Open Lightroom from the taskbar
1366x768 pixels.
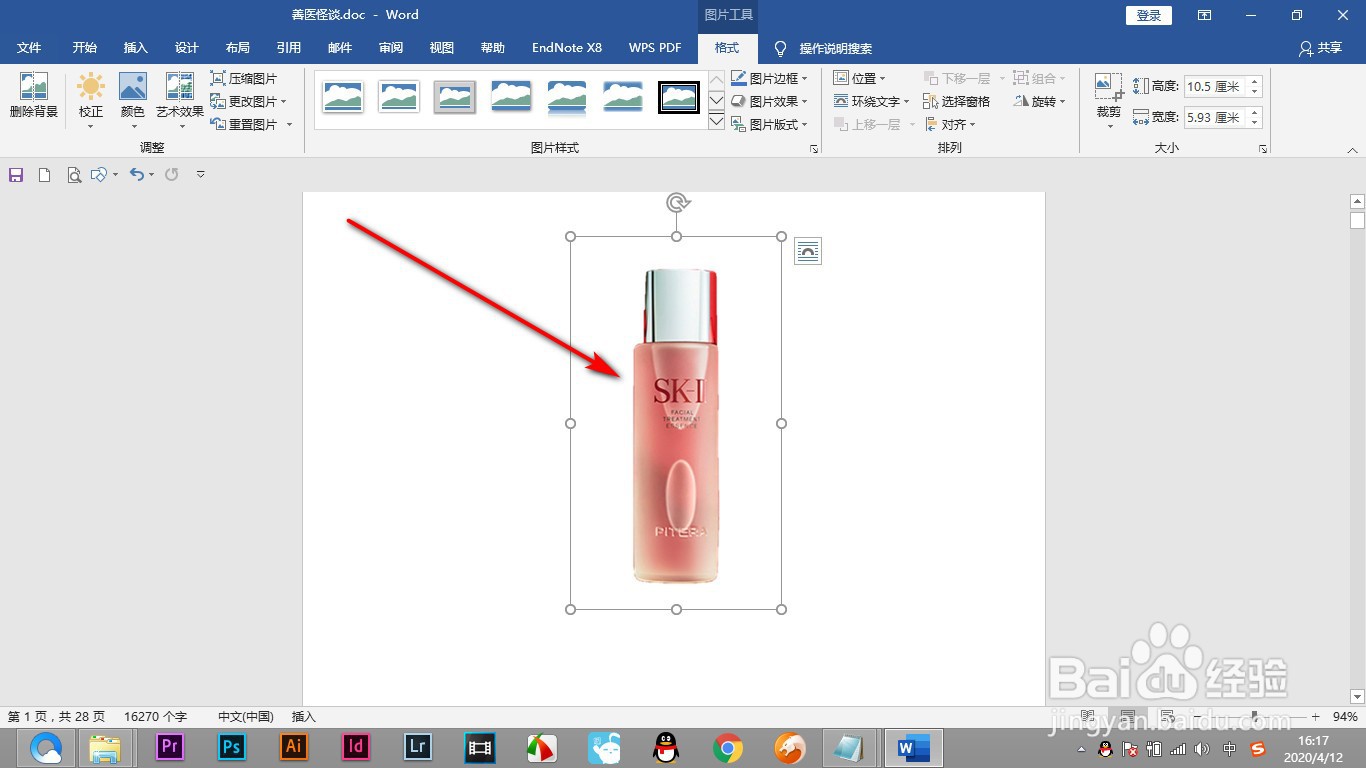(417, 747)
